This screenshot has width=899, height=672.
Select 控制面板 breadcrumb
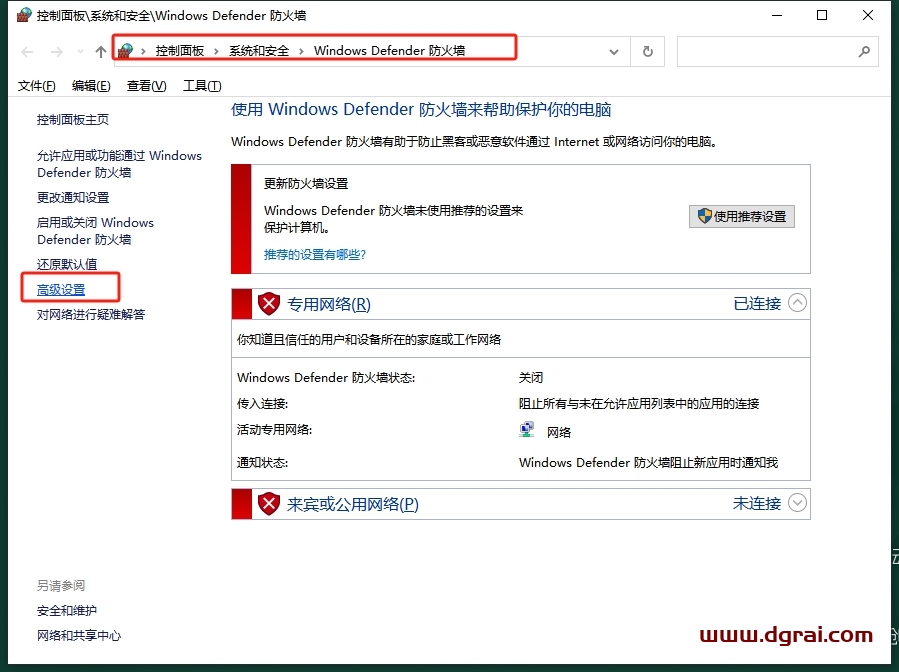coord(179,51)
